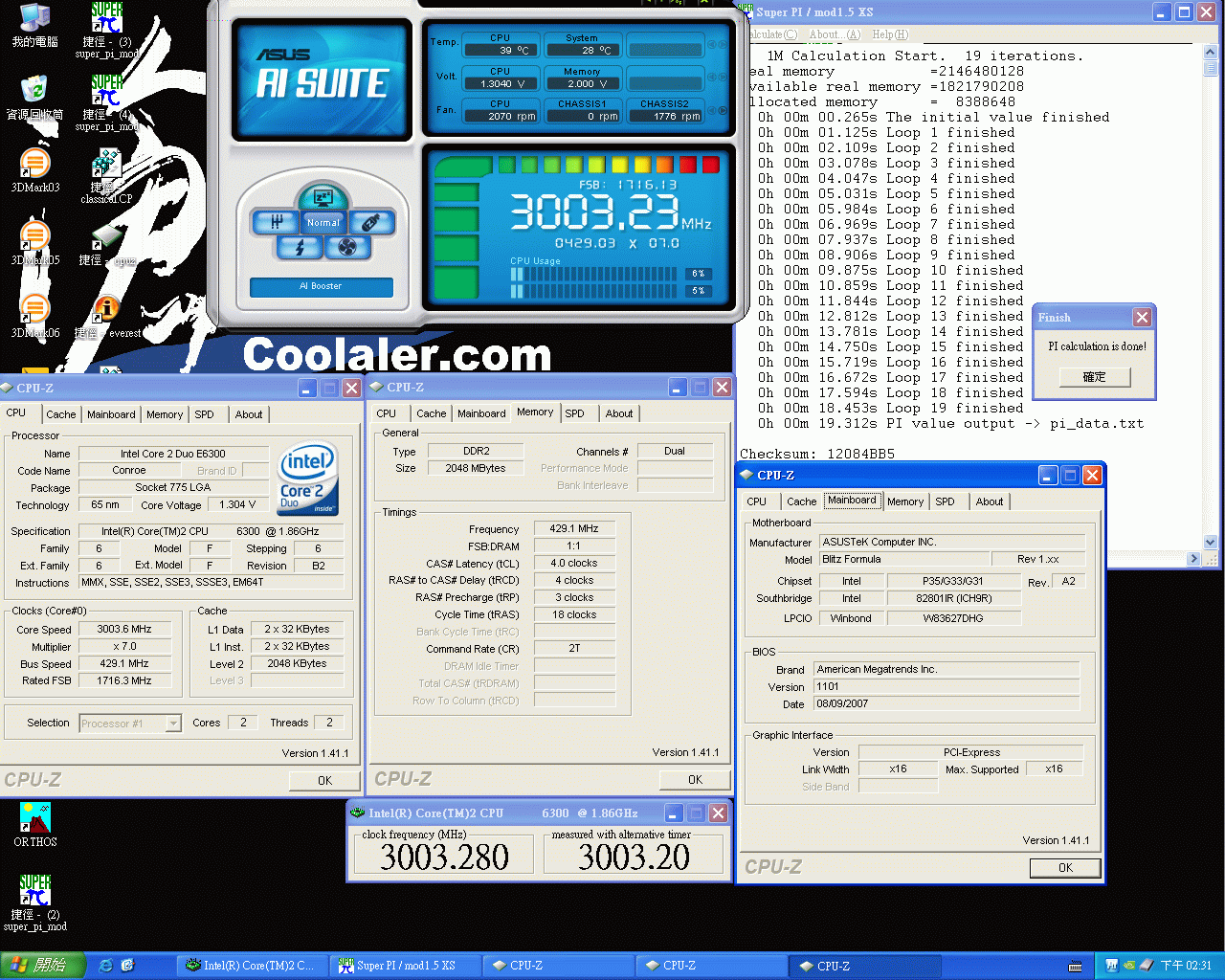Open the About menu in Super PI
Viewport: 1225px width, 980px height.
tap(835, 34)
